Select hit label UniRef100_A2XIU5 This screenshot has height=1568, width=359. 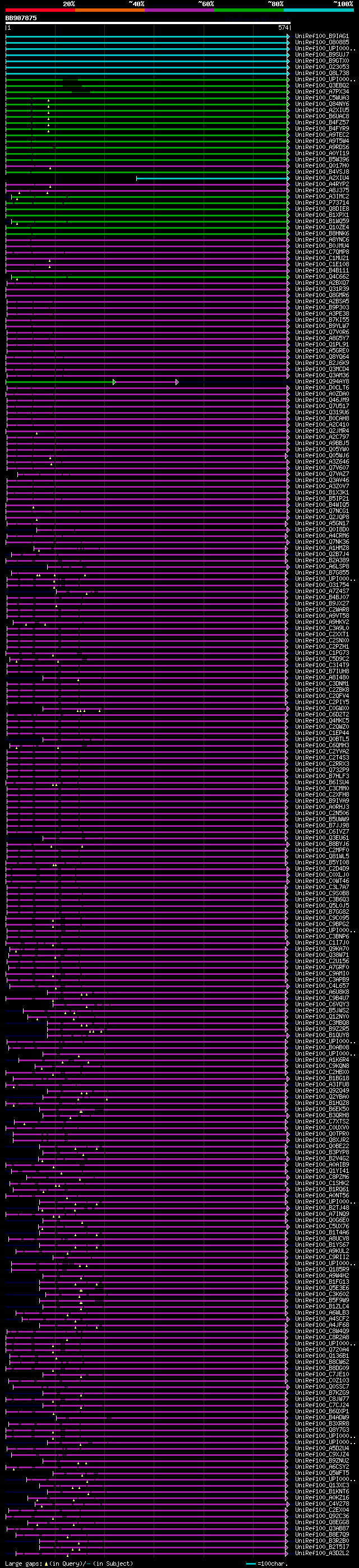(323, 110)
